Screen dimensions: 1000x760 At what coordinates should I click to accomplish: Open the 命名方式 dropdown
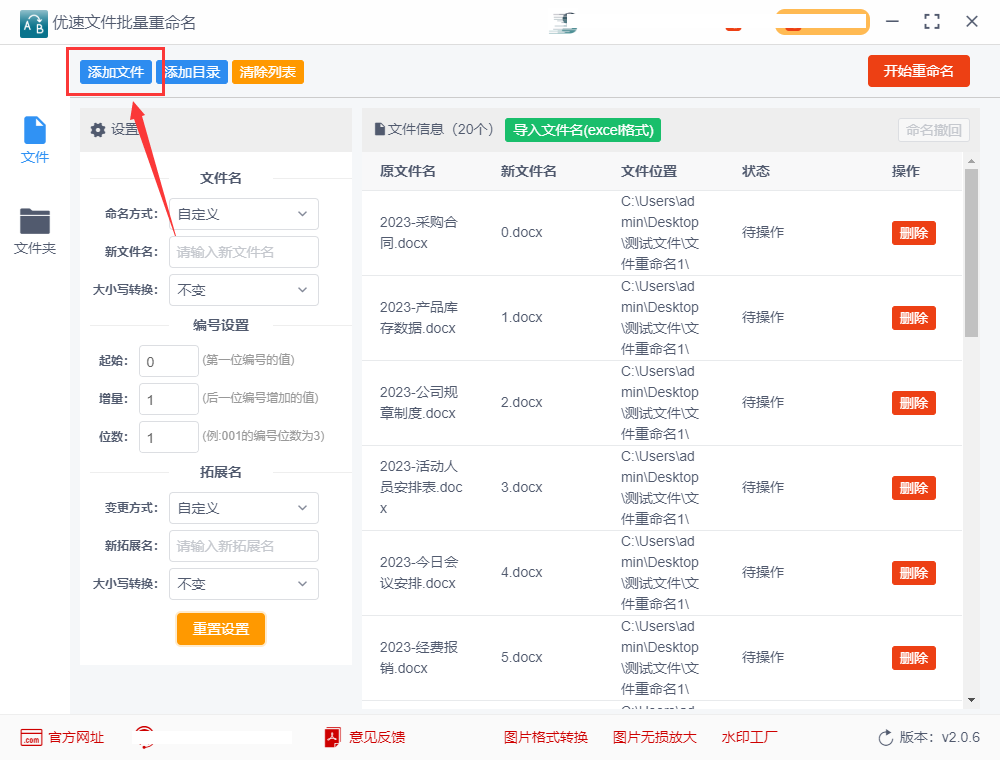tap(244, 214)
